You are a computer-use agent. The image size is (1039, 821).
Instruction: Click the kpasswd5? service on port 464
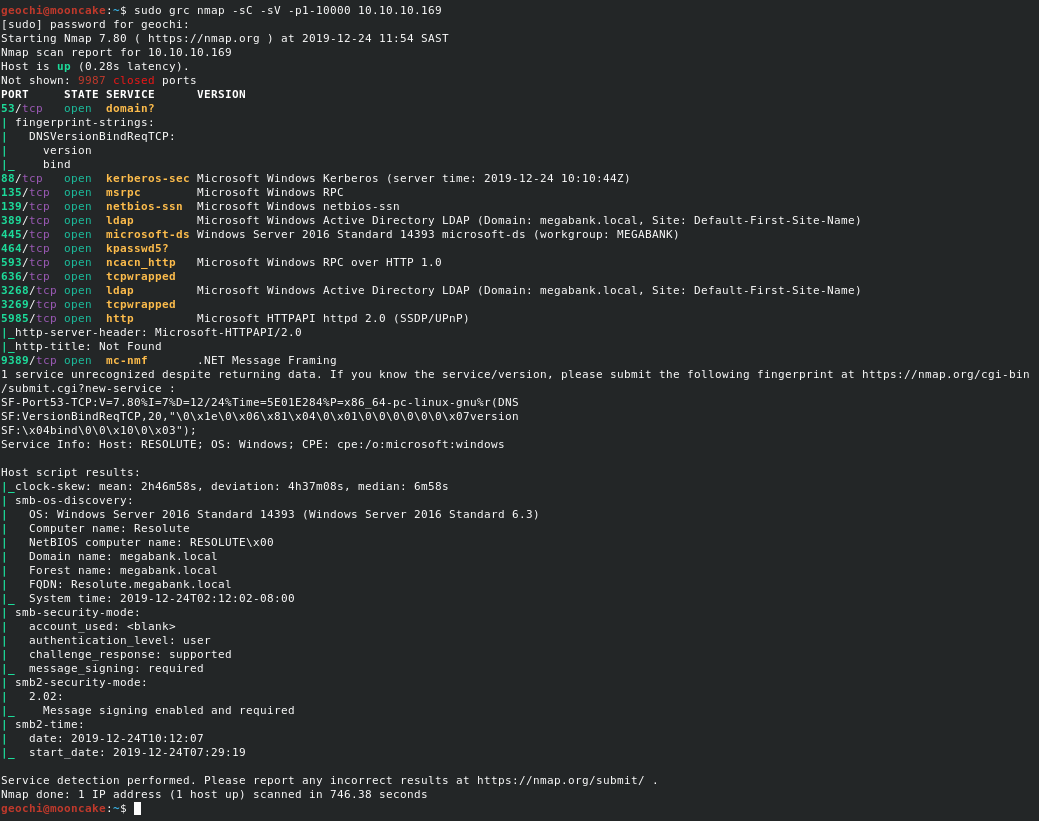pos(137,248)
